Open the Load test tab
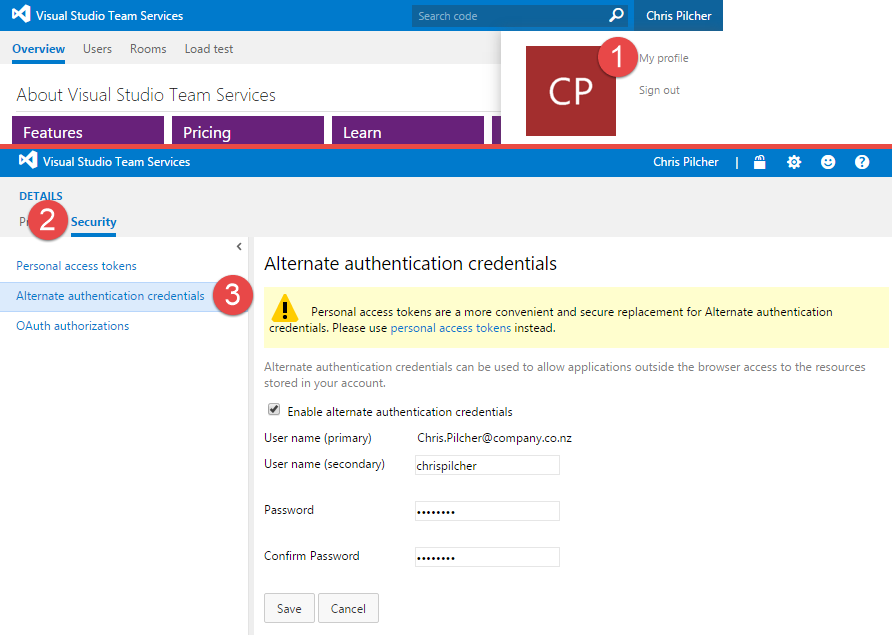 (x=209, y=49)
